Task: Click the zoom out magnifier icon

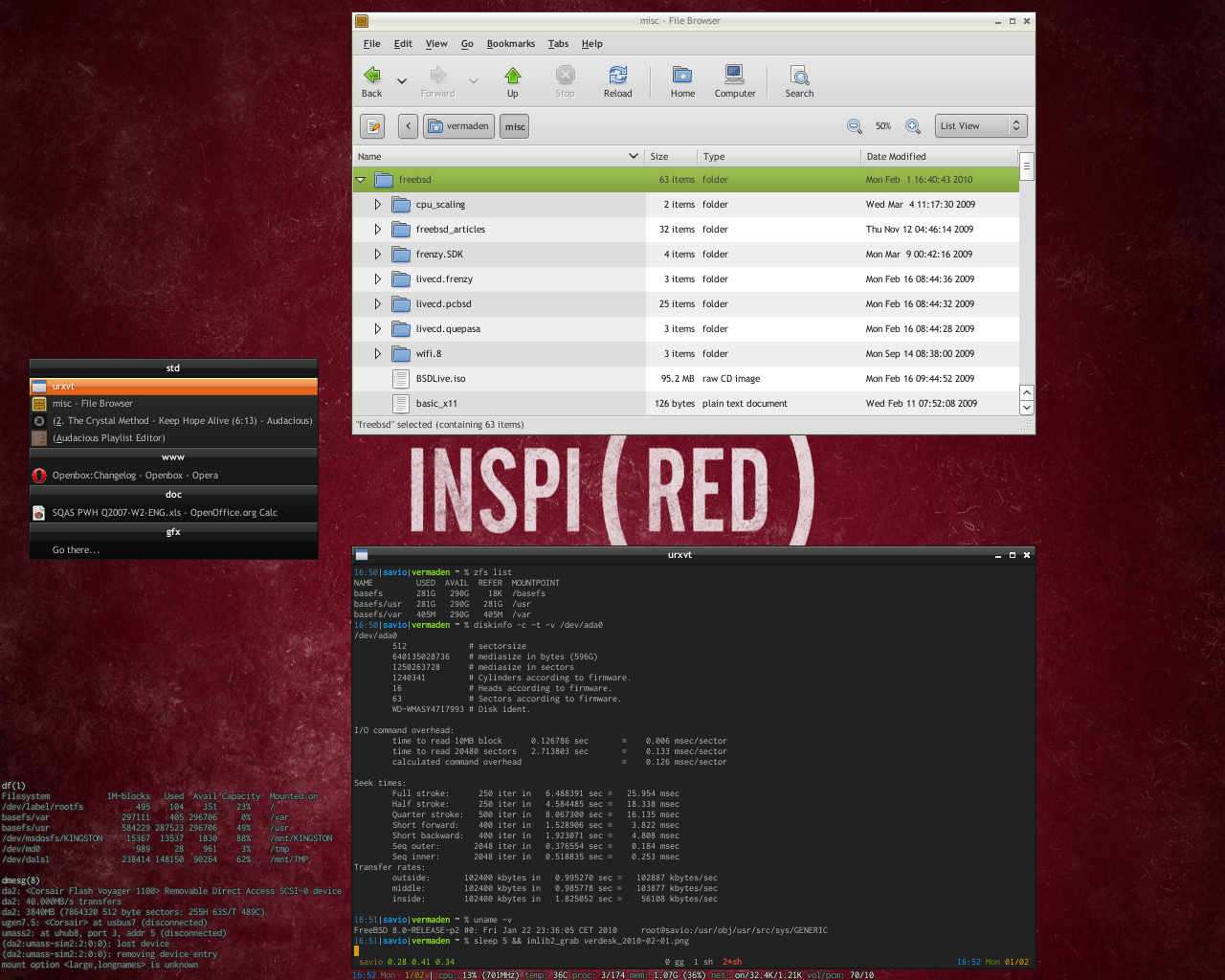Action: click(855, 126)
